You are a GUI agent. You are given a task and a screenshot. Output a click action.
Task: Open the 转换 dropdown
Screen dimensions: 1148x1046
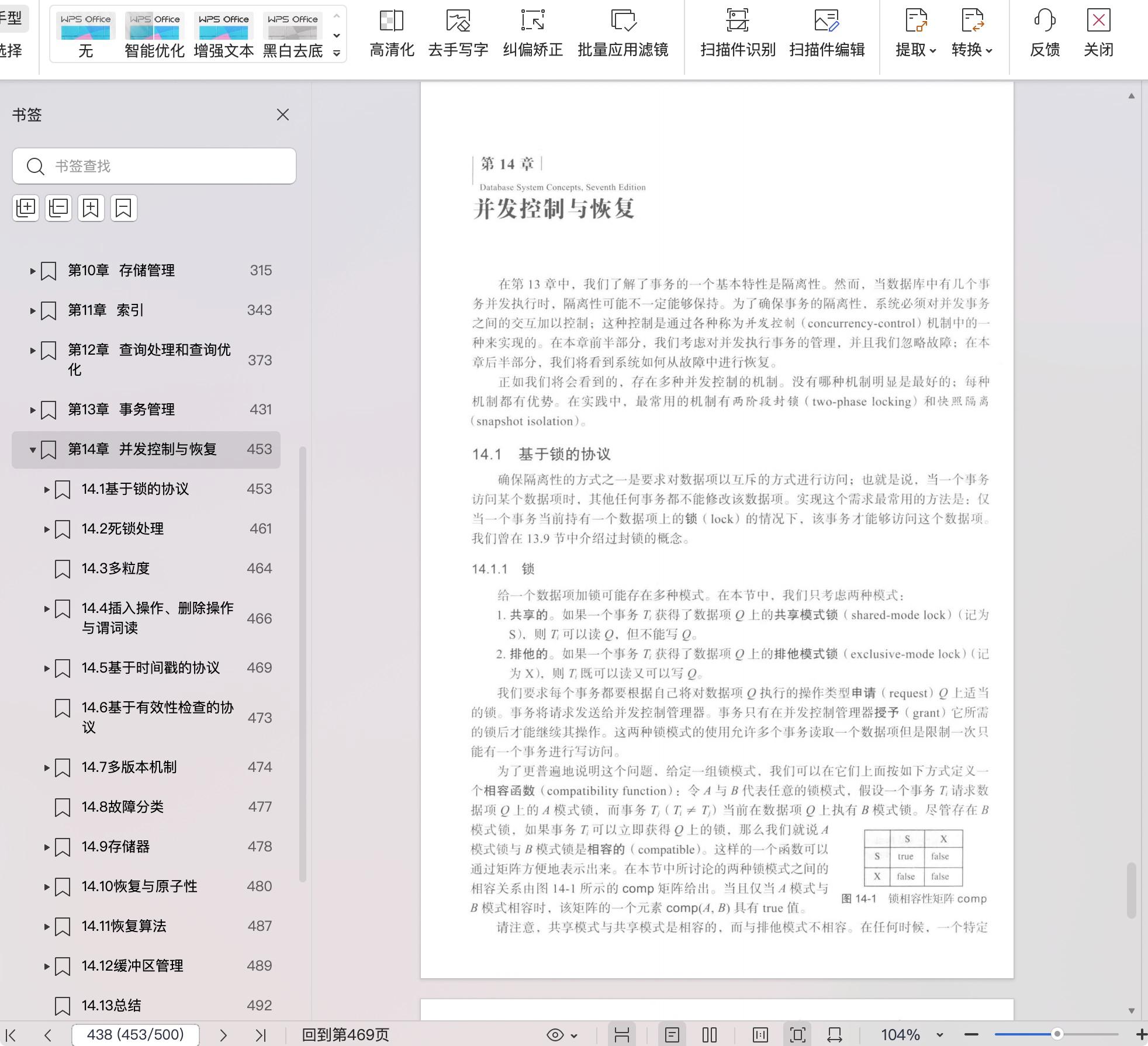[x=972, y=34]
